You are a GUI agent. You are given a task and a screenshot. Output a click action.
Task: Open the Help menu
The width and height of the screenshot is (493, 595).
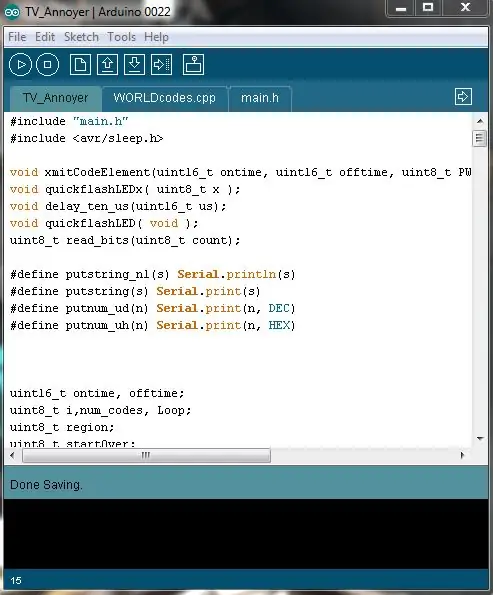point(156,37)
